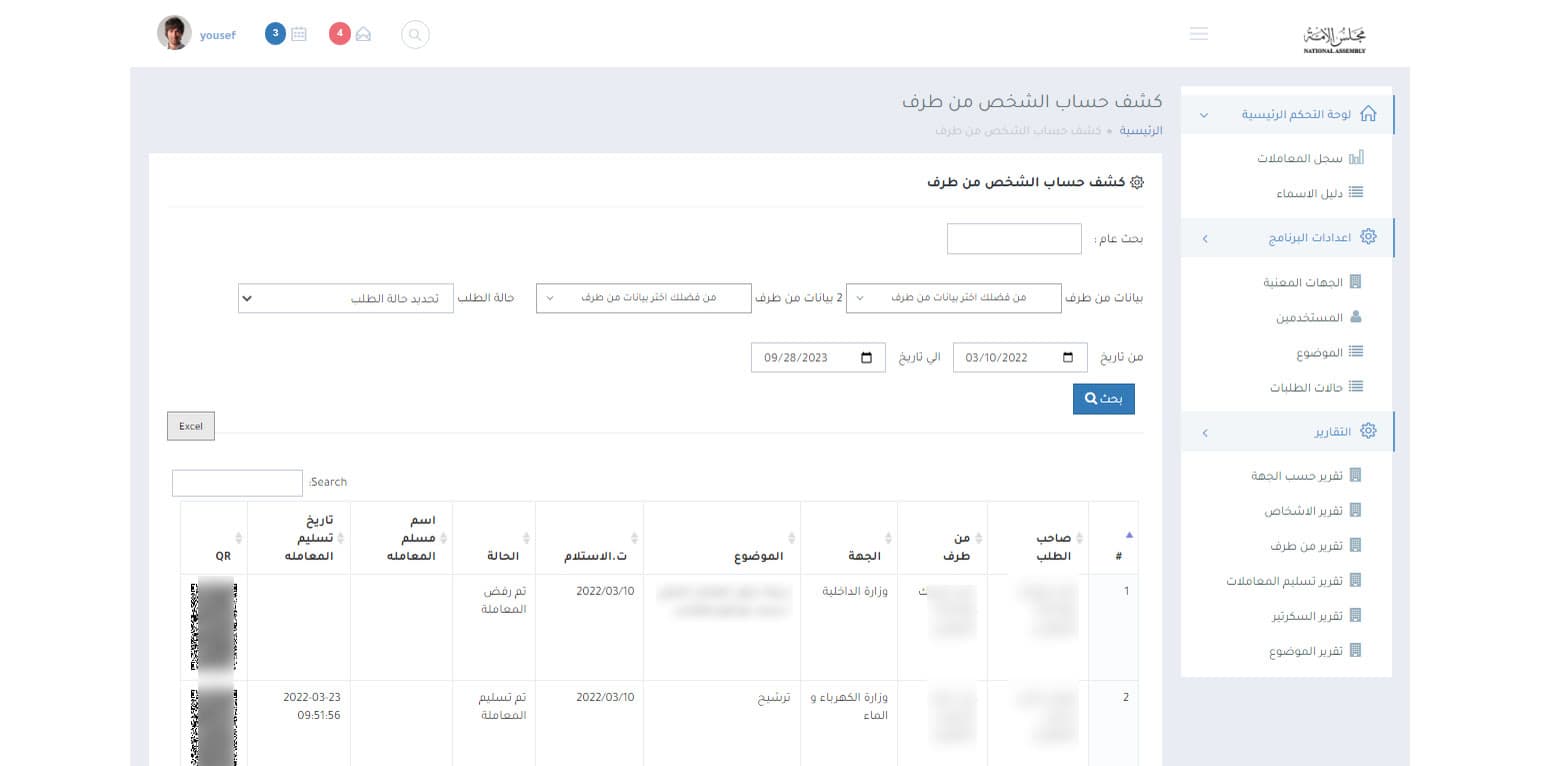Click the gear icon beside اعدادات البرنامج

coord(1369,237)
